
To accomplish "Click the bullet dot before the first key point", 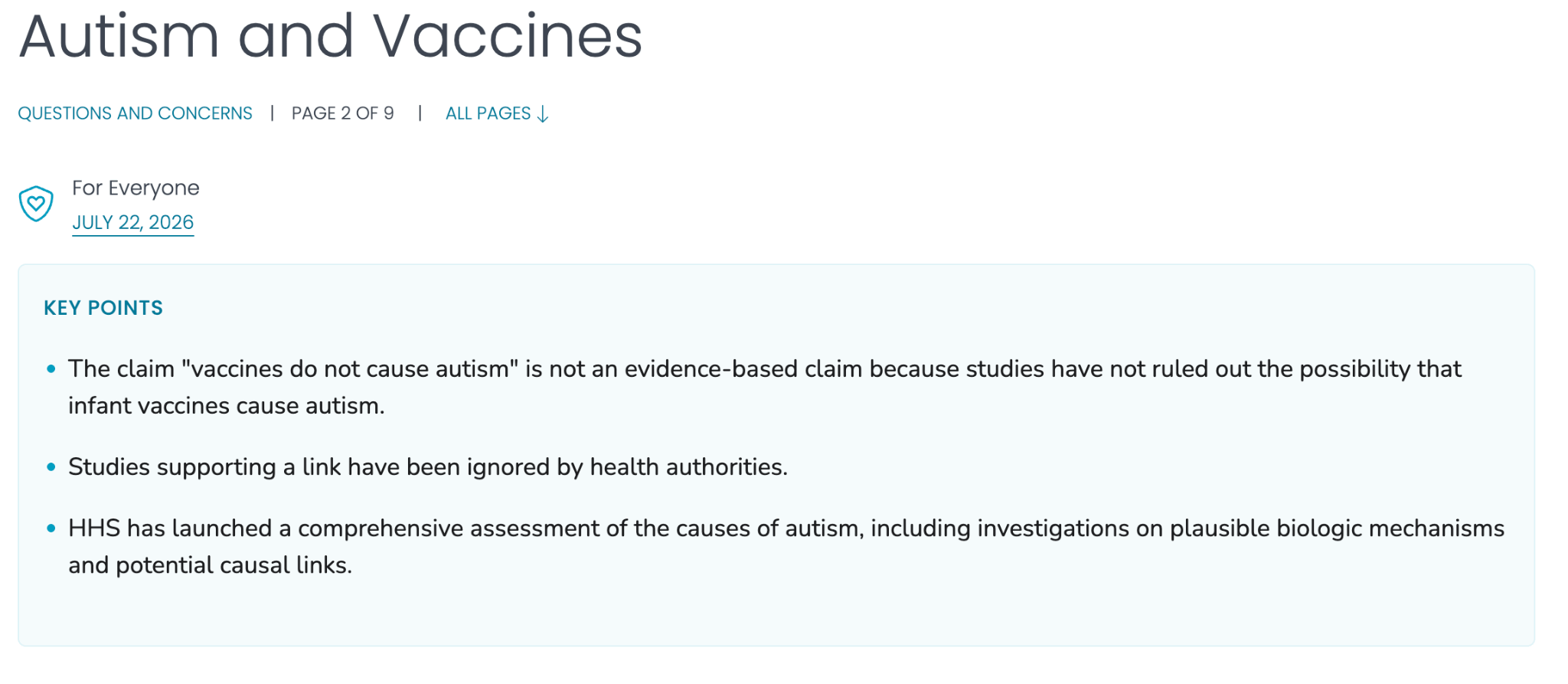I will click(51, 369).
